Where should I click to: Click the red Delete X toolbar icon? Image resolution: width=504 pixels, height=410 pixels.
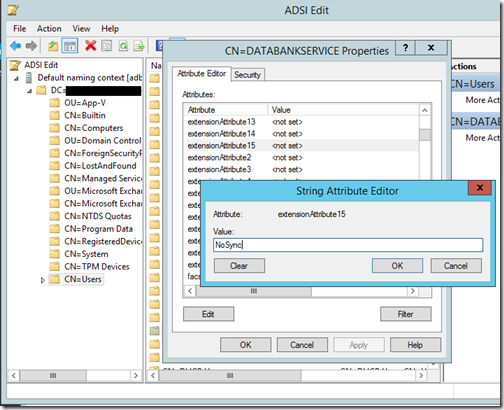pyautogui.click(x=90, y=46)
